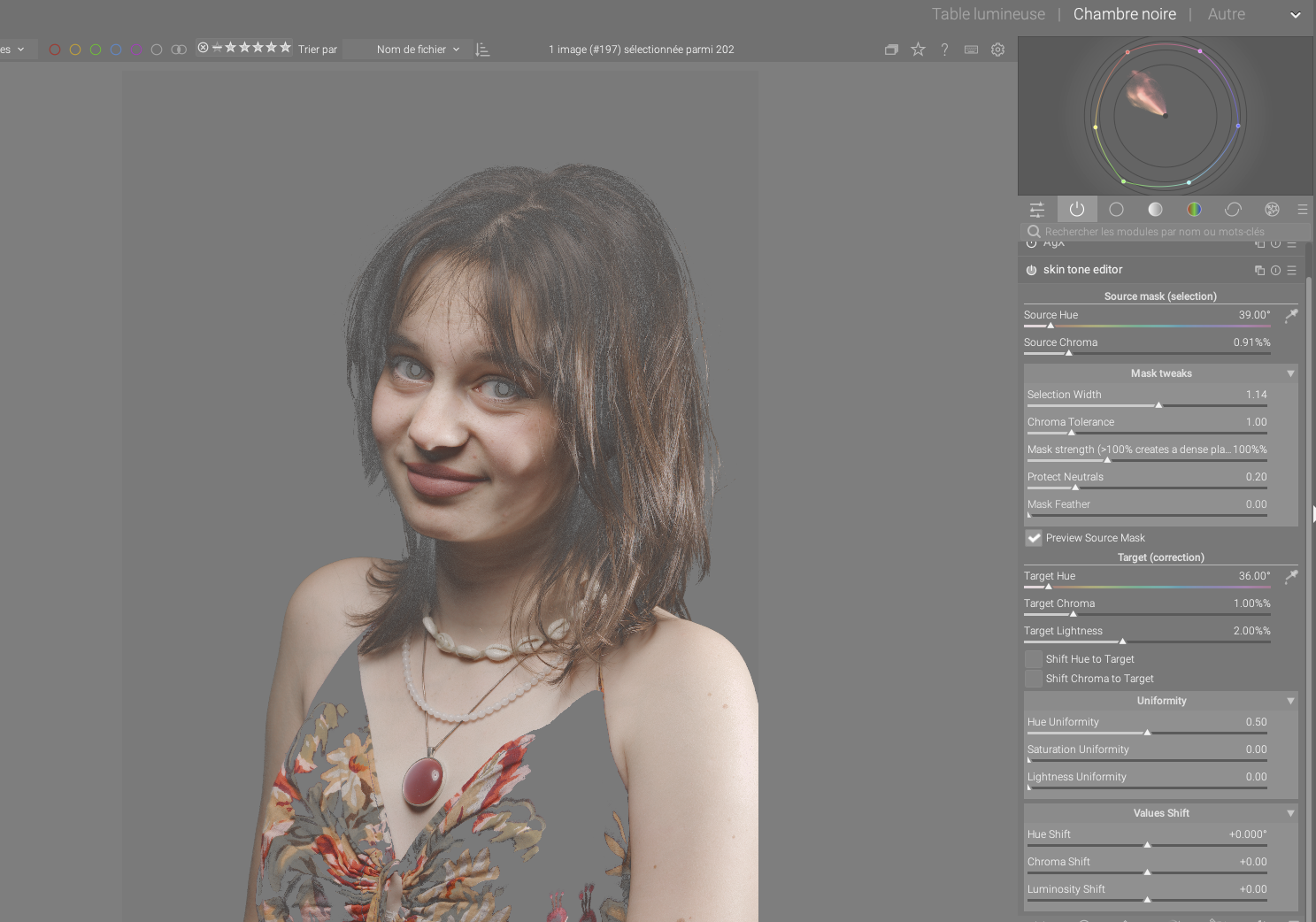Enable Shift Chroma to Target

1034,679
